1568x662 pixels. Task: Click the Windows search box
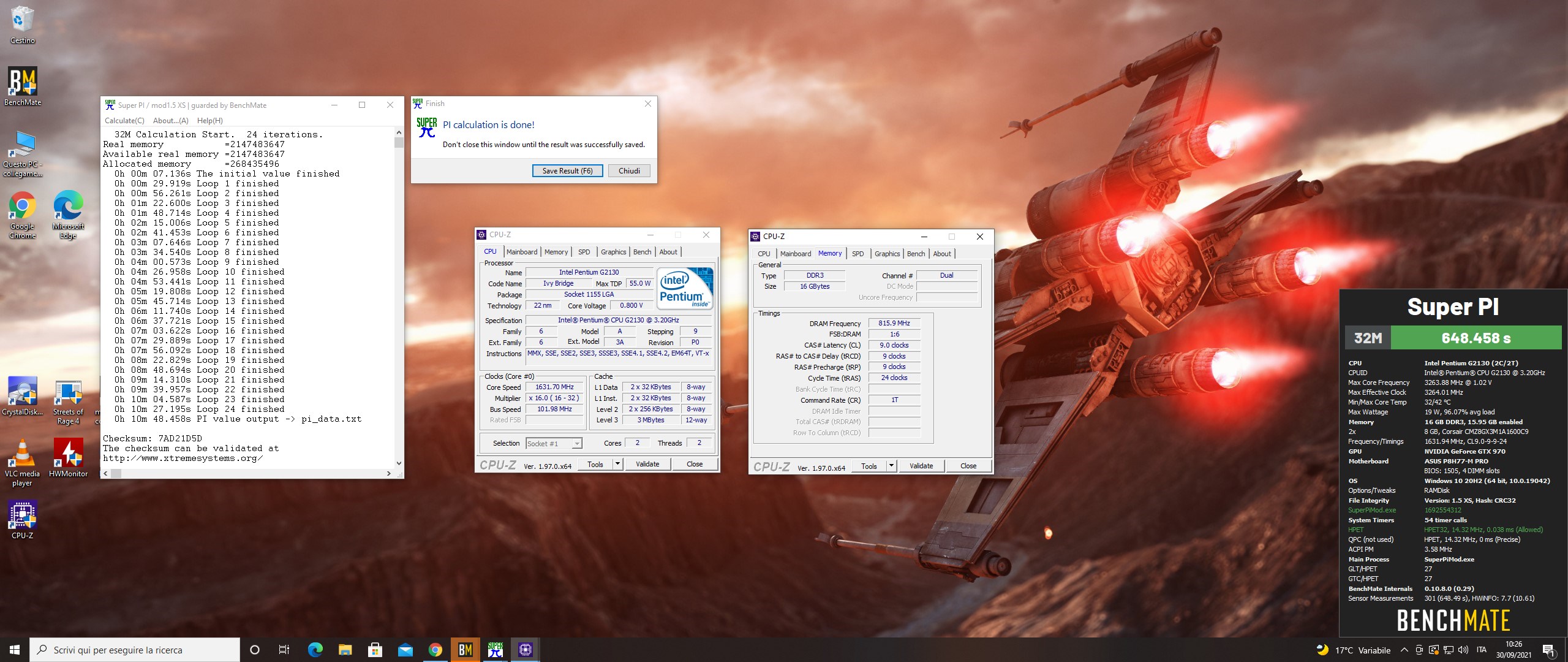135,650
